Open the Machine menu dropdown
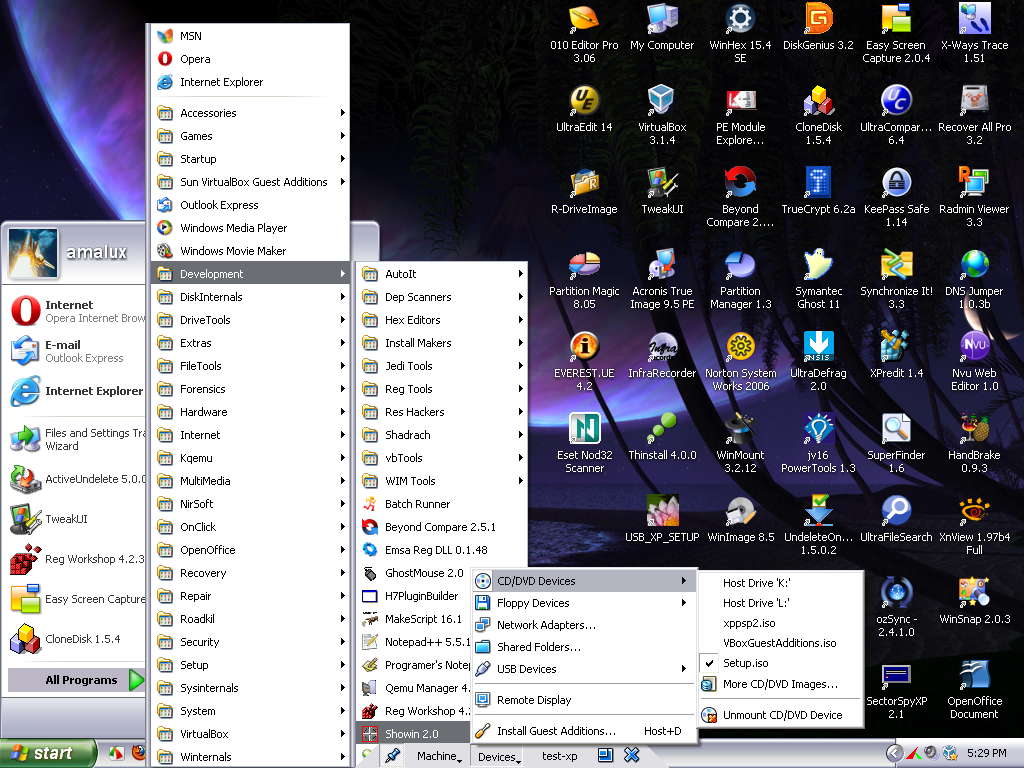Image resolution: width=1024 pixels, height=768 pixels. [439, 756]
